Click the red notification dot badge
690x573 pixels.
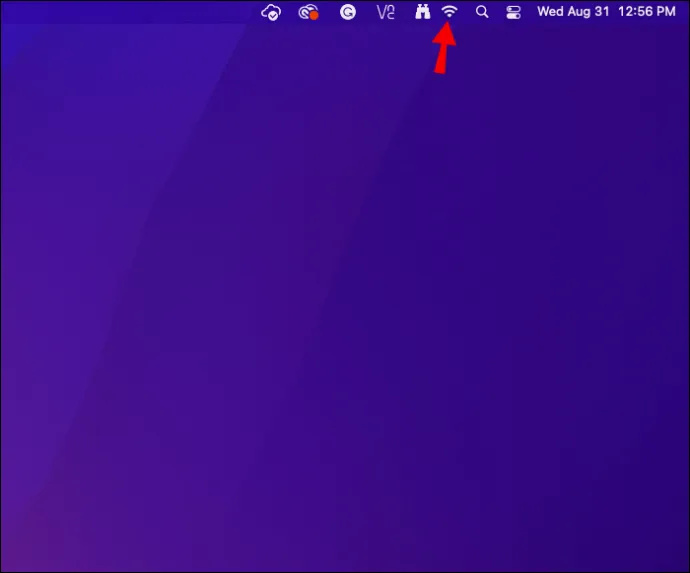[314, 16]
